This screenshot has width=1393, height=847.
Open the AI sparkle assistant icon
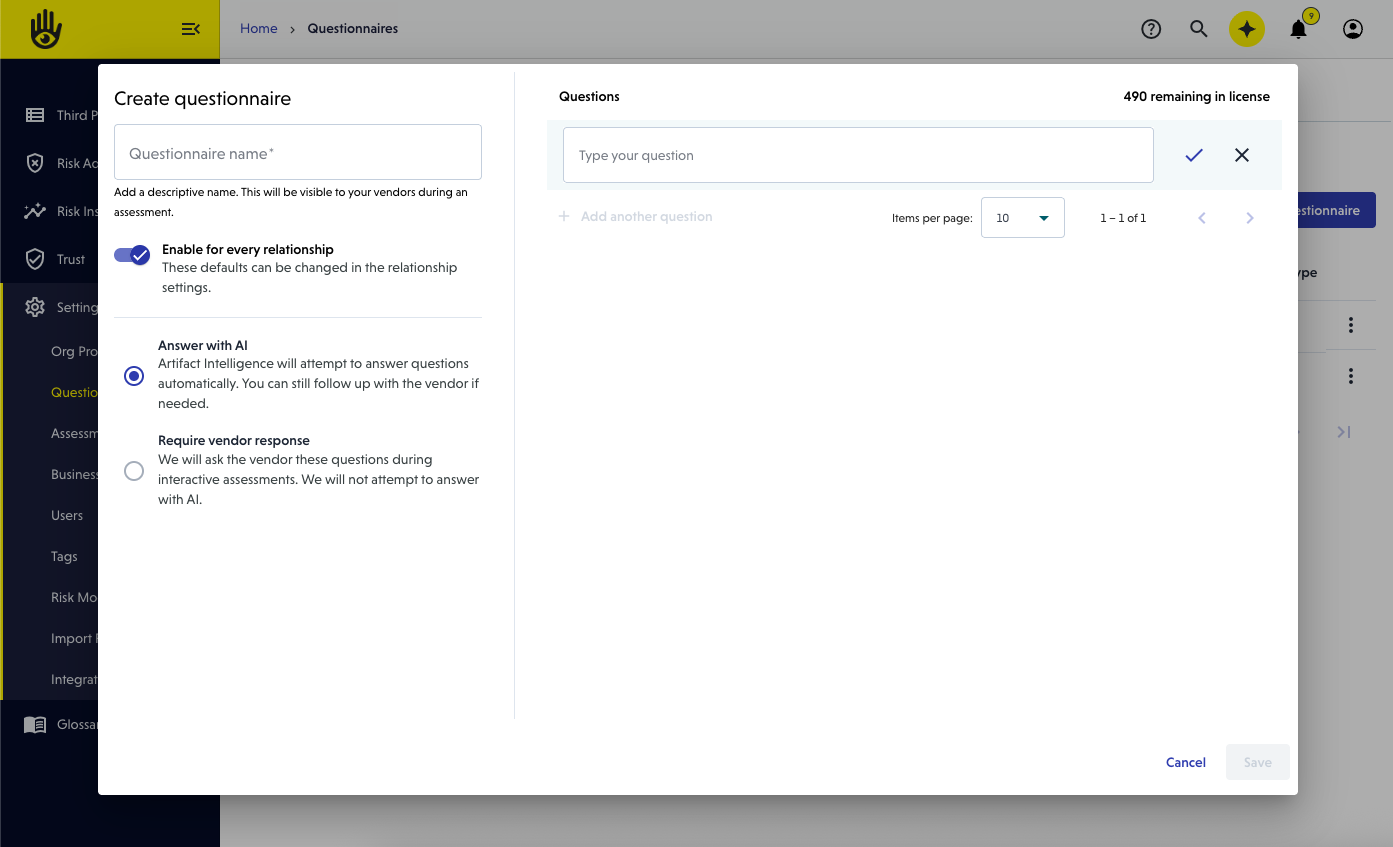(x=1247, y=29)
